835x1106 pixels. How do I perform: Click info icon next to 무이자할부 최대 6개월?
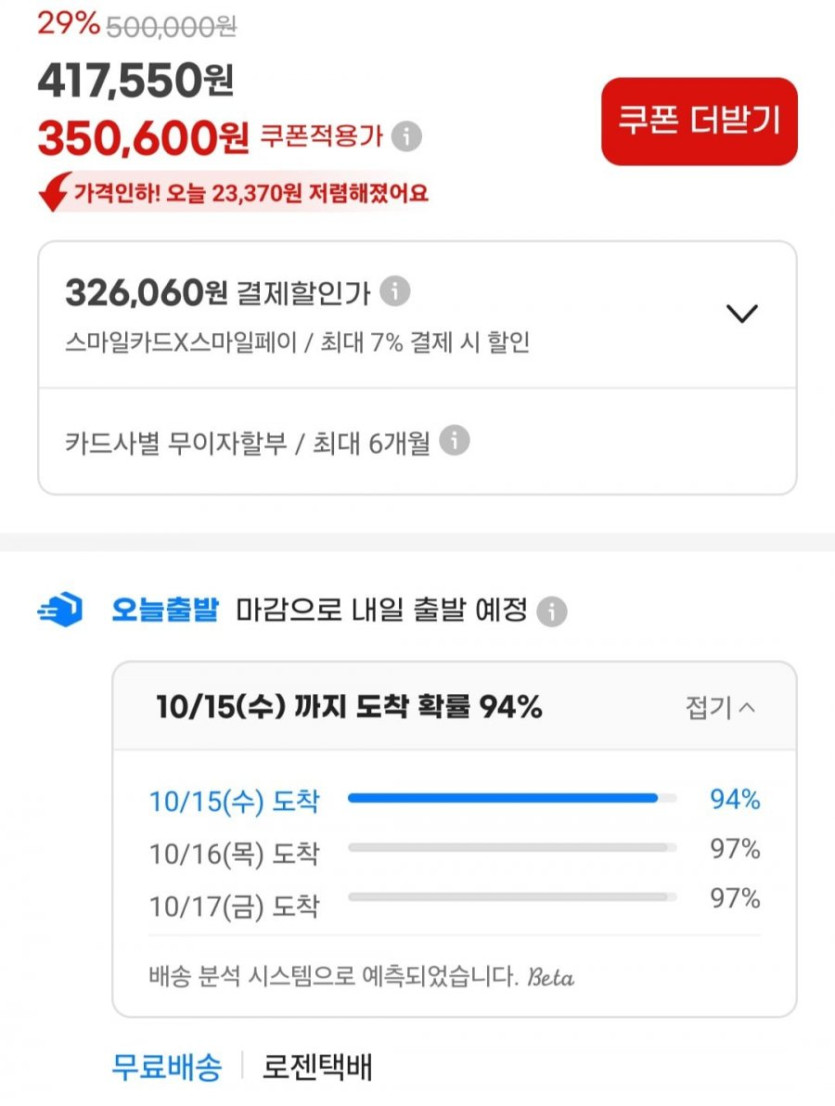(x=454, y=440)
